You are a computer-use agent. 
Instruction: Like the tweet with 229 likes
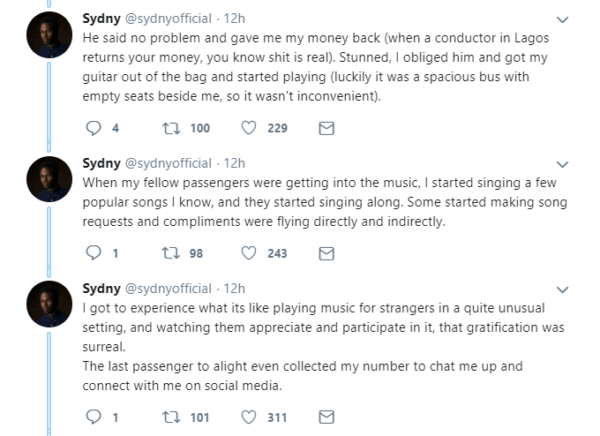tap(249, 128)
